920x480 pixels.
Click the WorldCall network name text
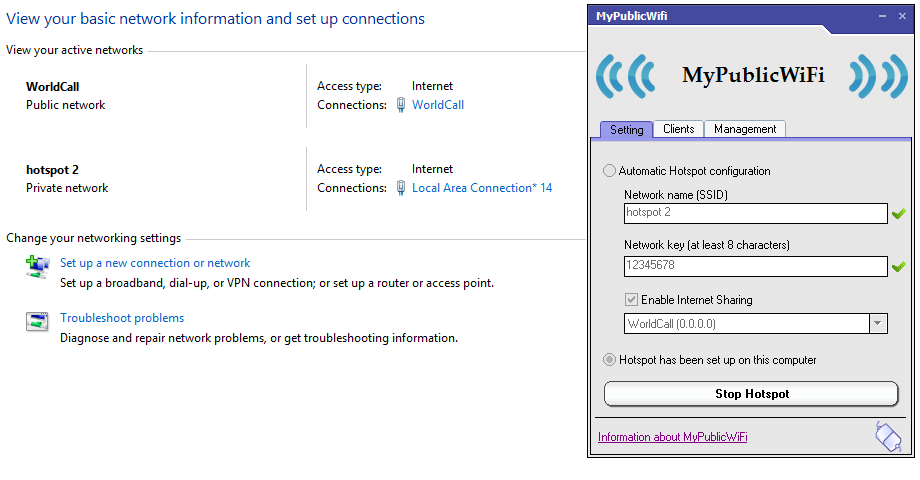[52, 87]
